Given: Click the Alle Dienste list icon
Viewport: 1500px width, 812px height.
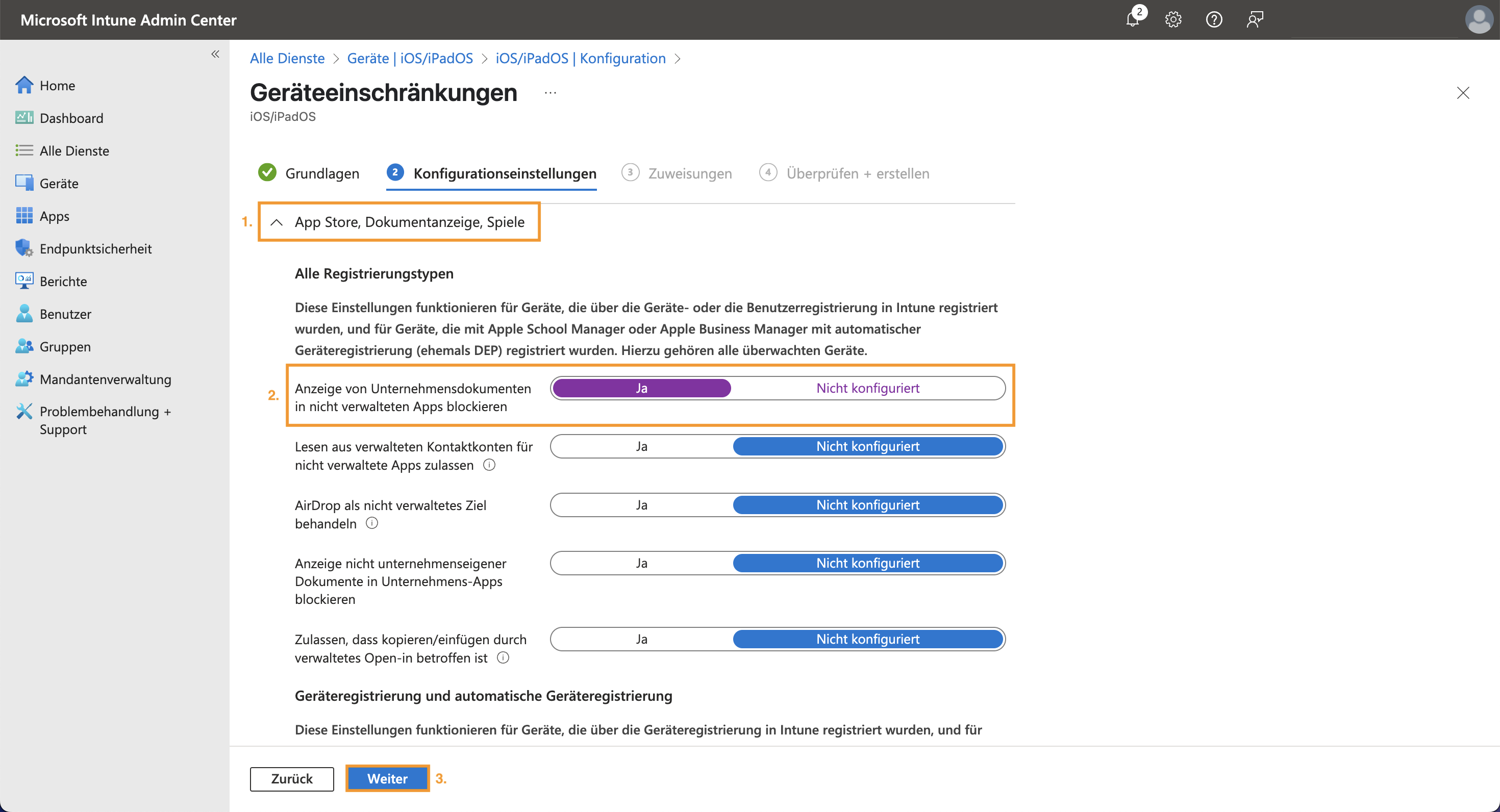Looking at the screenshot, I should [24, 150].
